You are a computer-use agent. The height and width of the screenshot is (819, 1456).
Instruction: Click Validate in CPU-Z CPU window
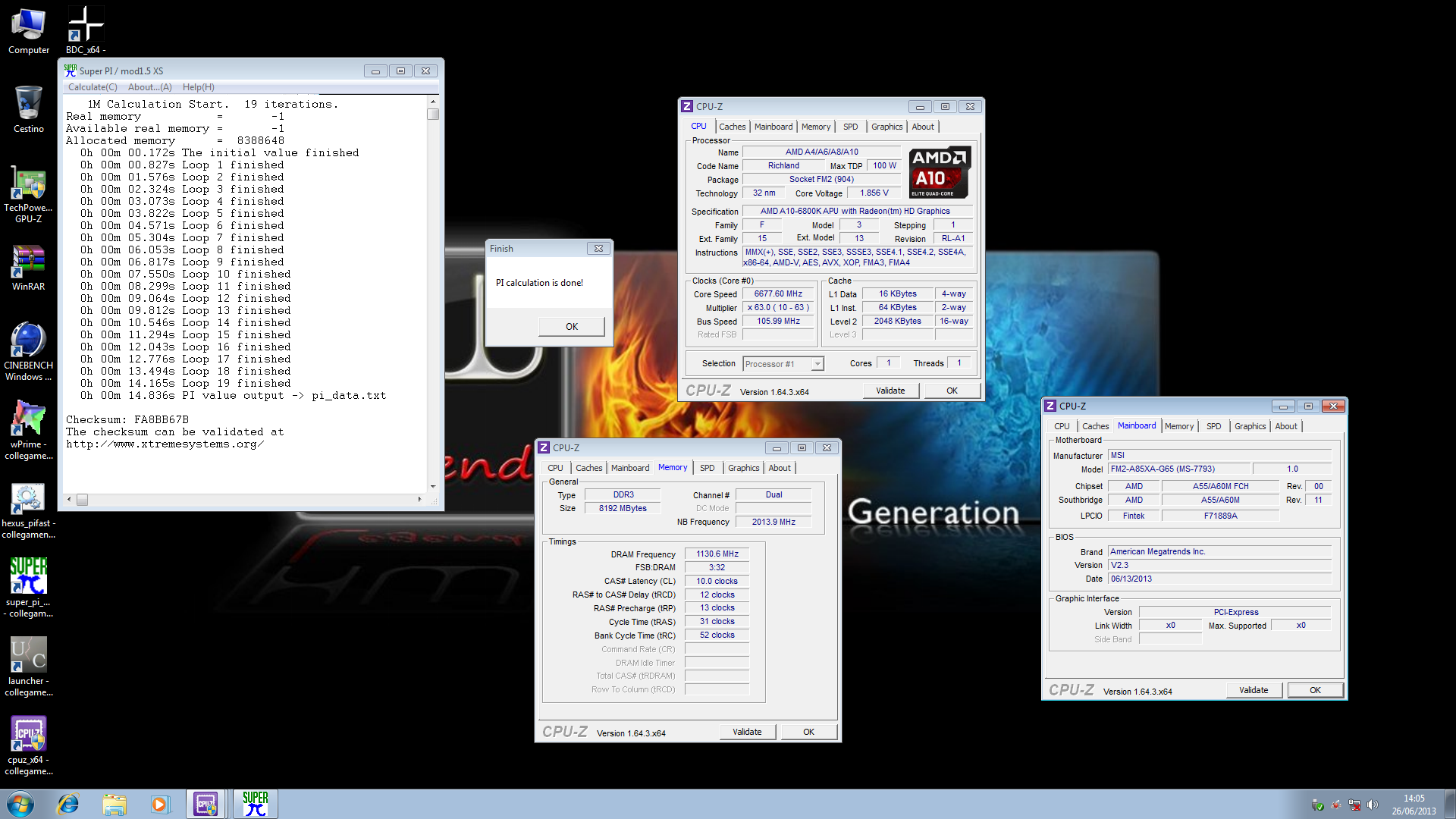890,391
